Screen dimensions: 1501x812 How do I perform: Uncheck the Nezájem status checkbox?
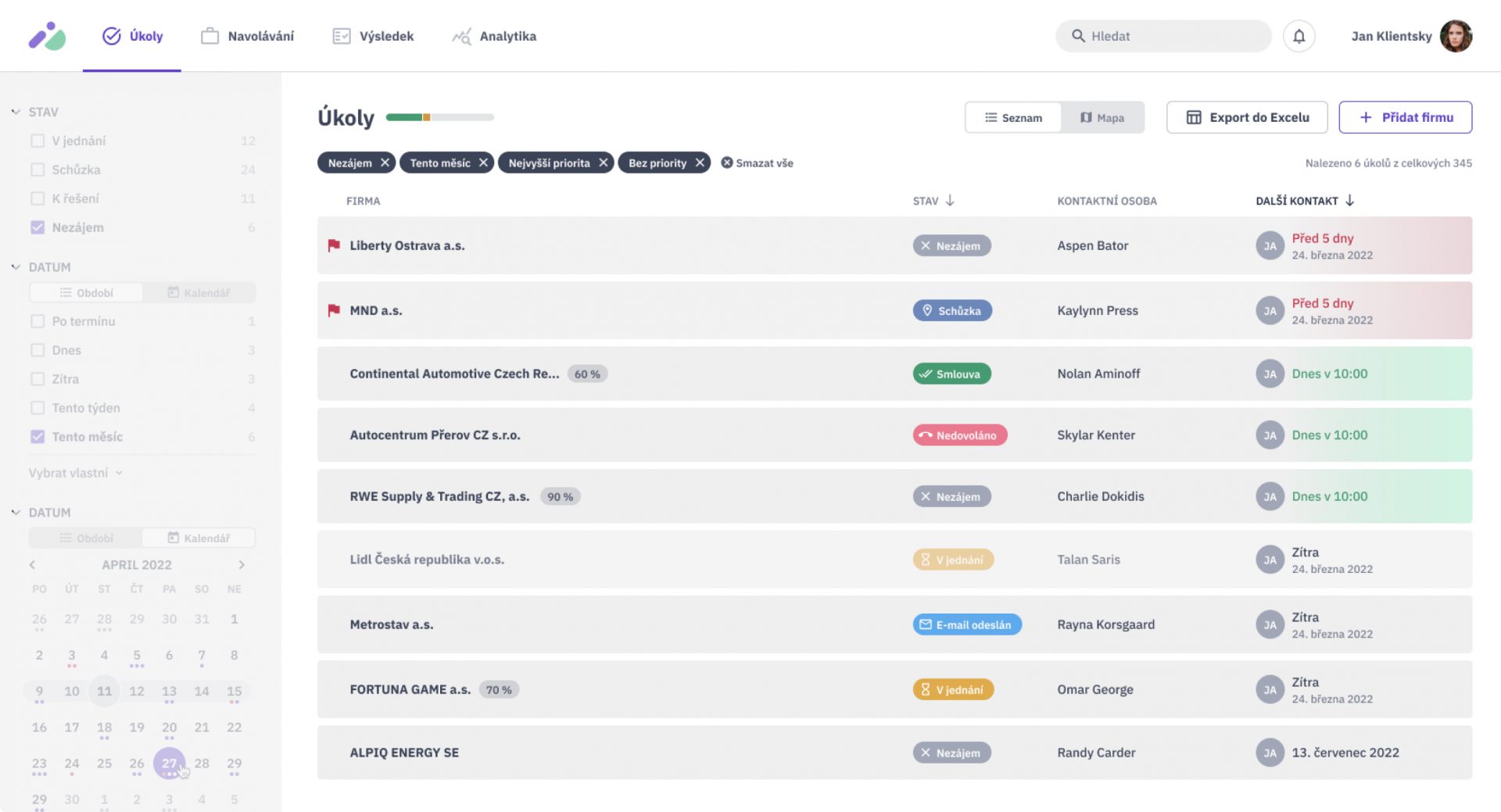(38, 227)
